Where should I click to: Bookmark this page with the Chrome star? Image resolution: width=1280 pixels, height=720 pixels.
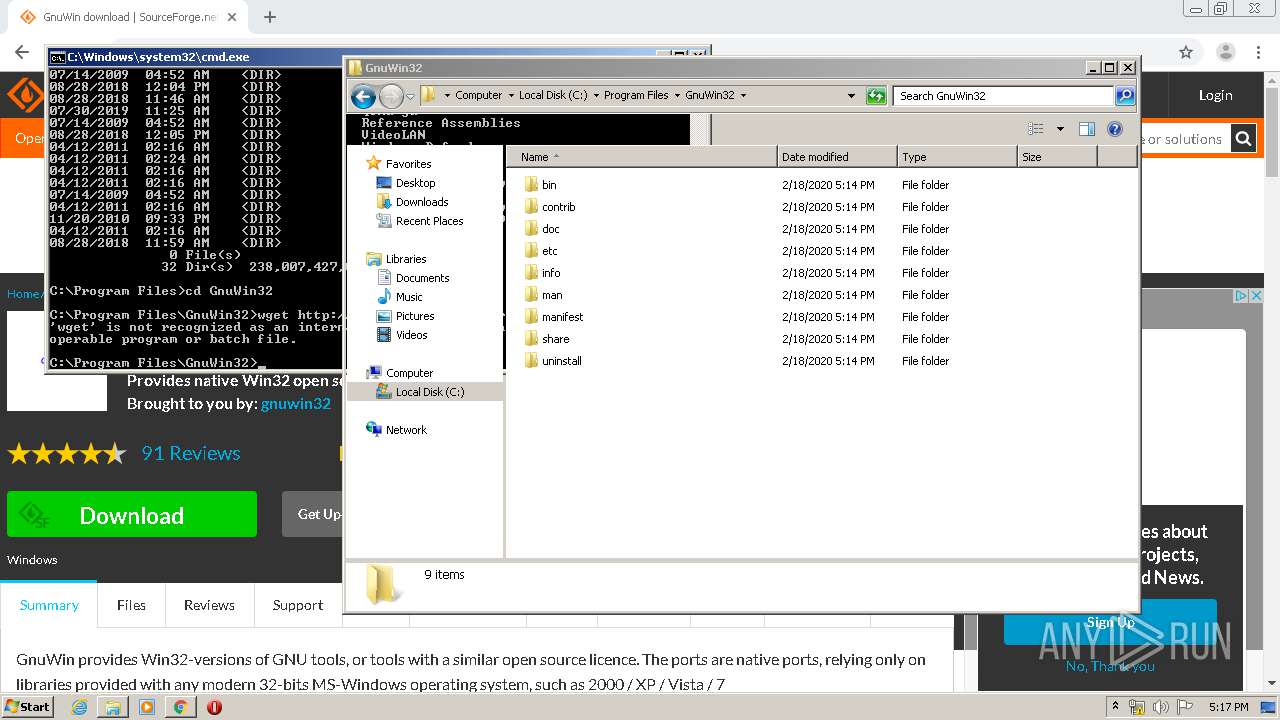click(1186, 52)
